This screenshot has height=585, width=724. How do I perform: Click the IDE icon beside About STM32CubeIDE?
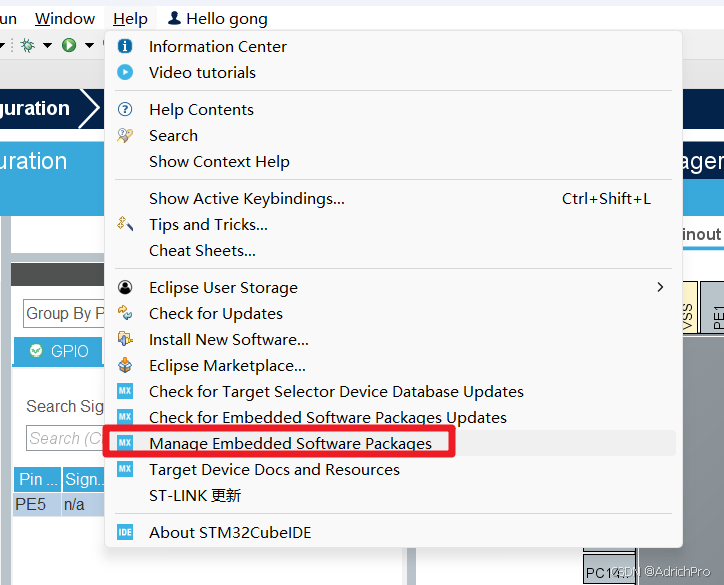(125, 532)
